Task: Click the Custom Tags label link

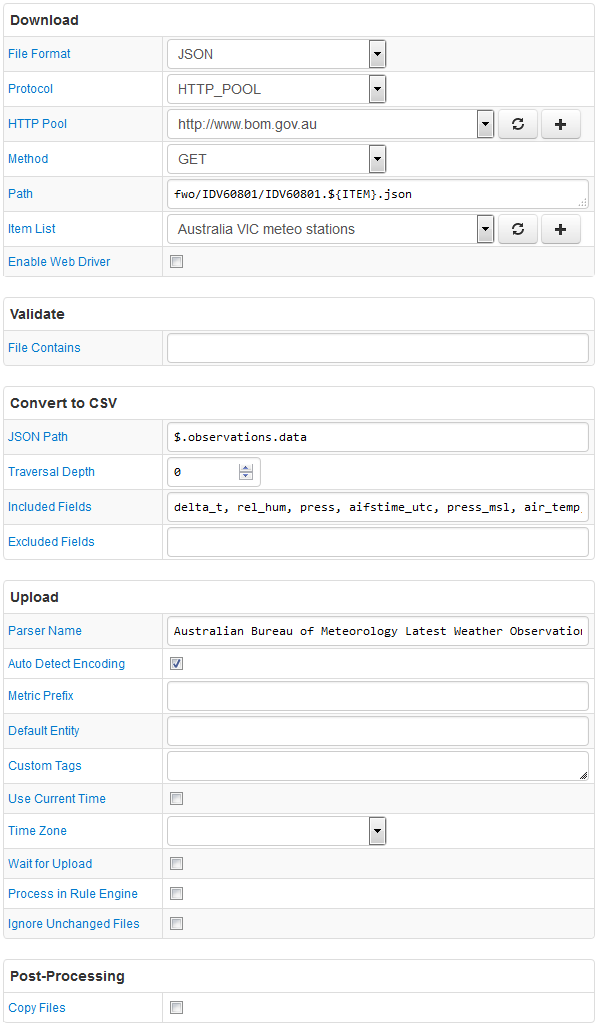Action: click(45, 766)
